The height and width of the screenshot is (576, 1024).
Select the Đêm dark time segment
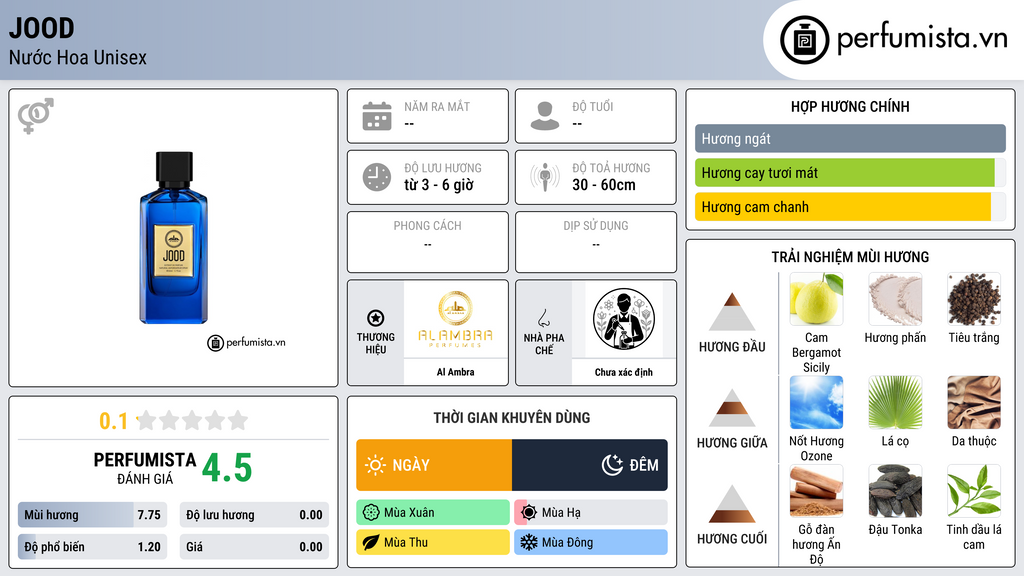pos(590,465)
